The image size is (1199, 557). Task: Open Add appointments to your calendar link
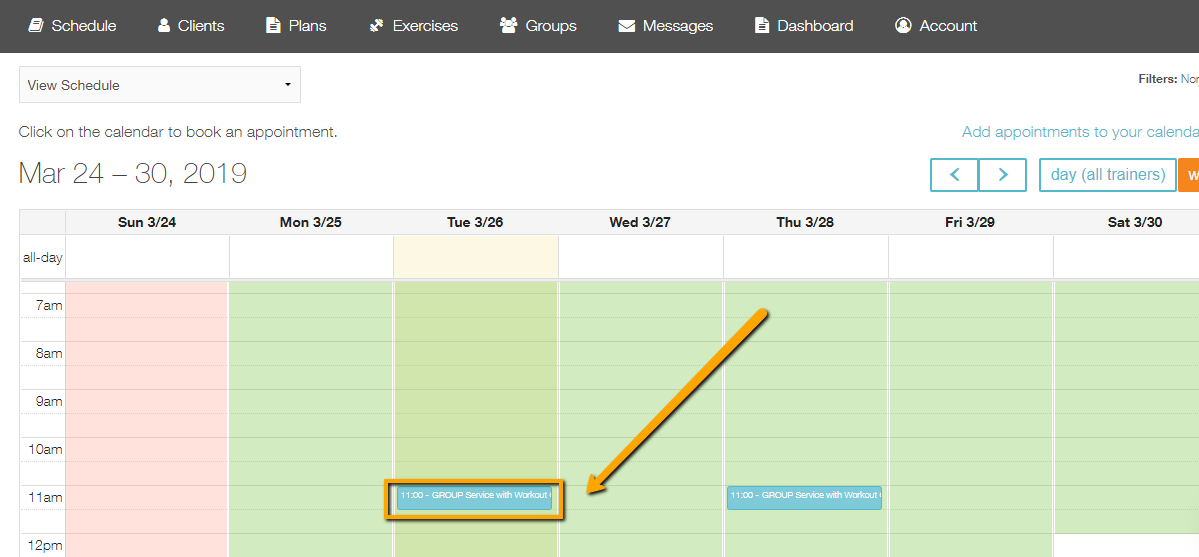tap(1079, 132)
